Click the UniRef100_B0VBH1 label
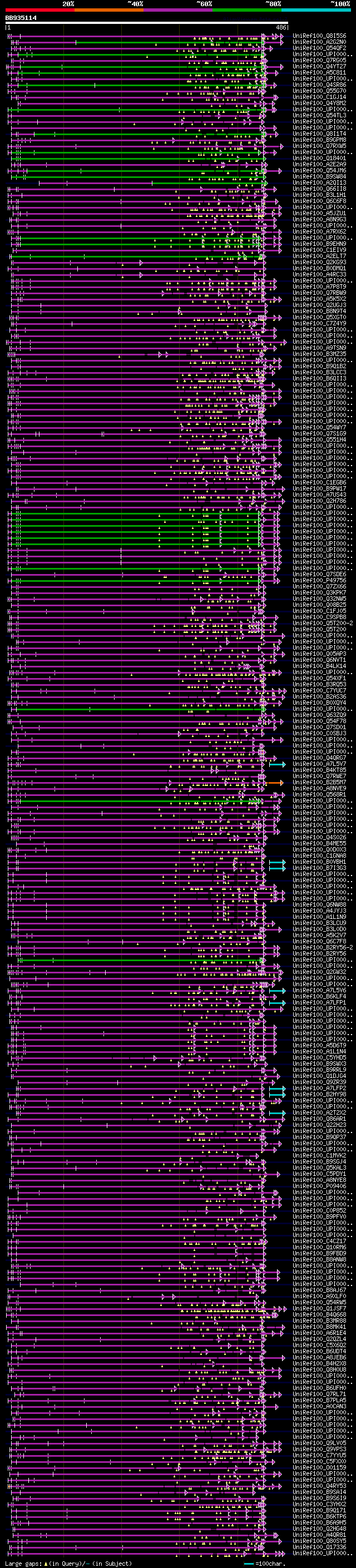Screen dimensions: 356x1568 319,862
